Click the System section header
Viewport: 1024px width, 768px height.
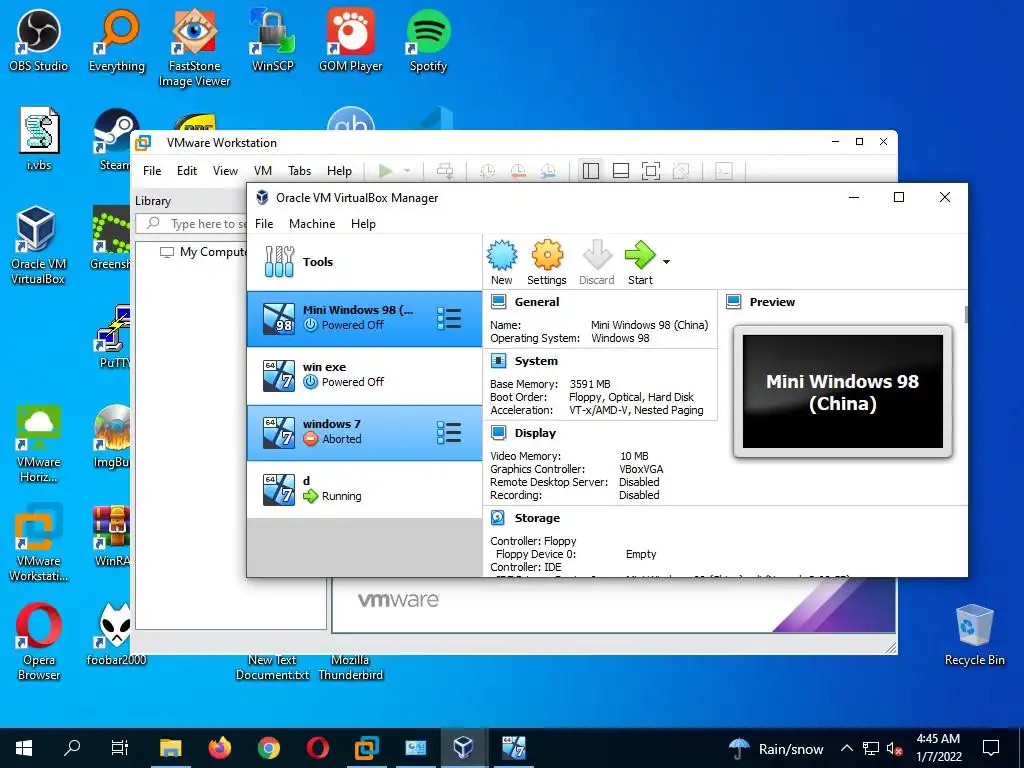click(x=536, y=361)
